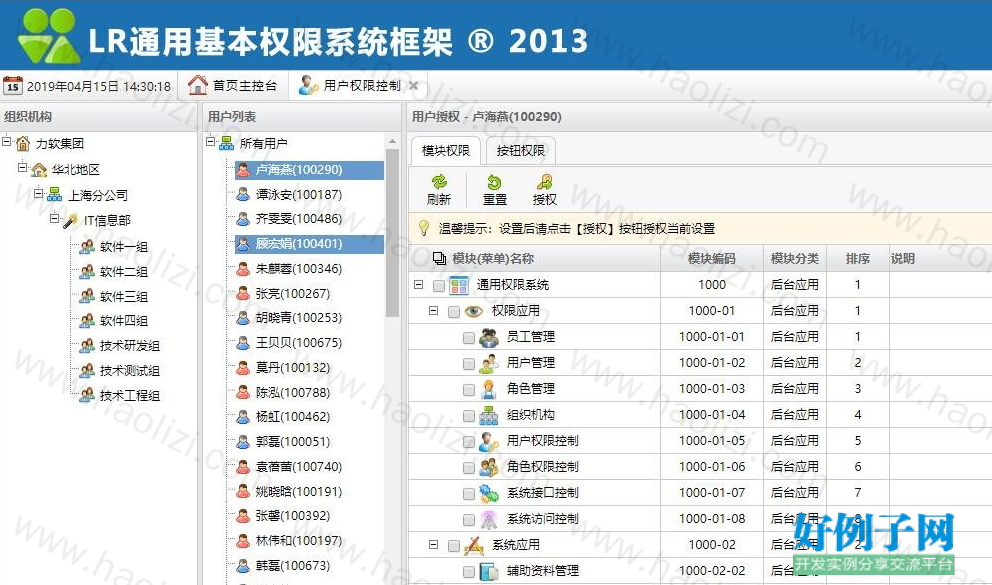Viewport: 992px width, 585px height.
Task: Open the 按钮权限 tab
Action: 520,151
